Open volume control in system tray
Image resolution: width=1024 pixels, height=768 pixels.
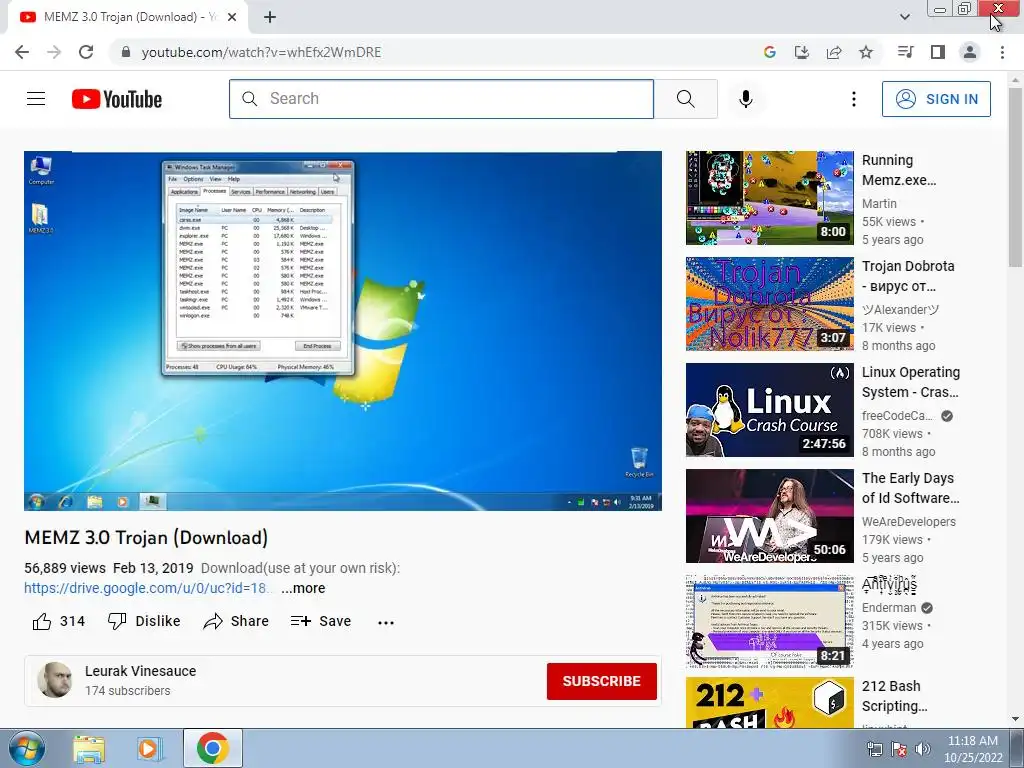pyautogui.click(x=922, y=749)
